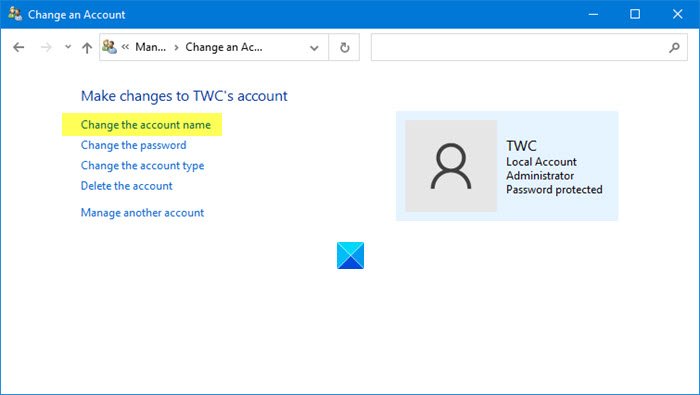The width and height of the screenshot is (700, 395).
Task: Minimize the Change an Account window
Action: tap(593, 14)
